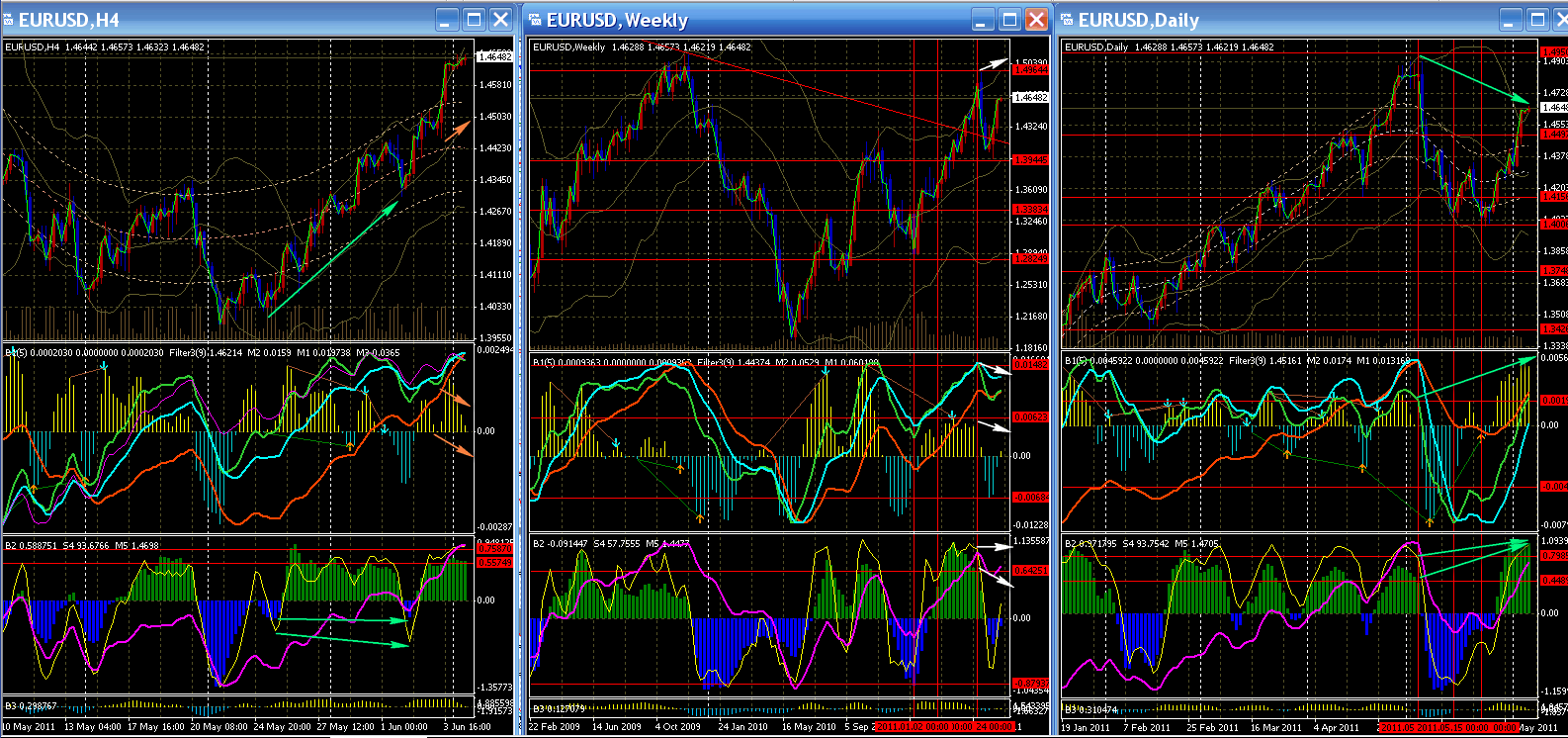Click red level label 0.55749 in H4 window

495,562
